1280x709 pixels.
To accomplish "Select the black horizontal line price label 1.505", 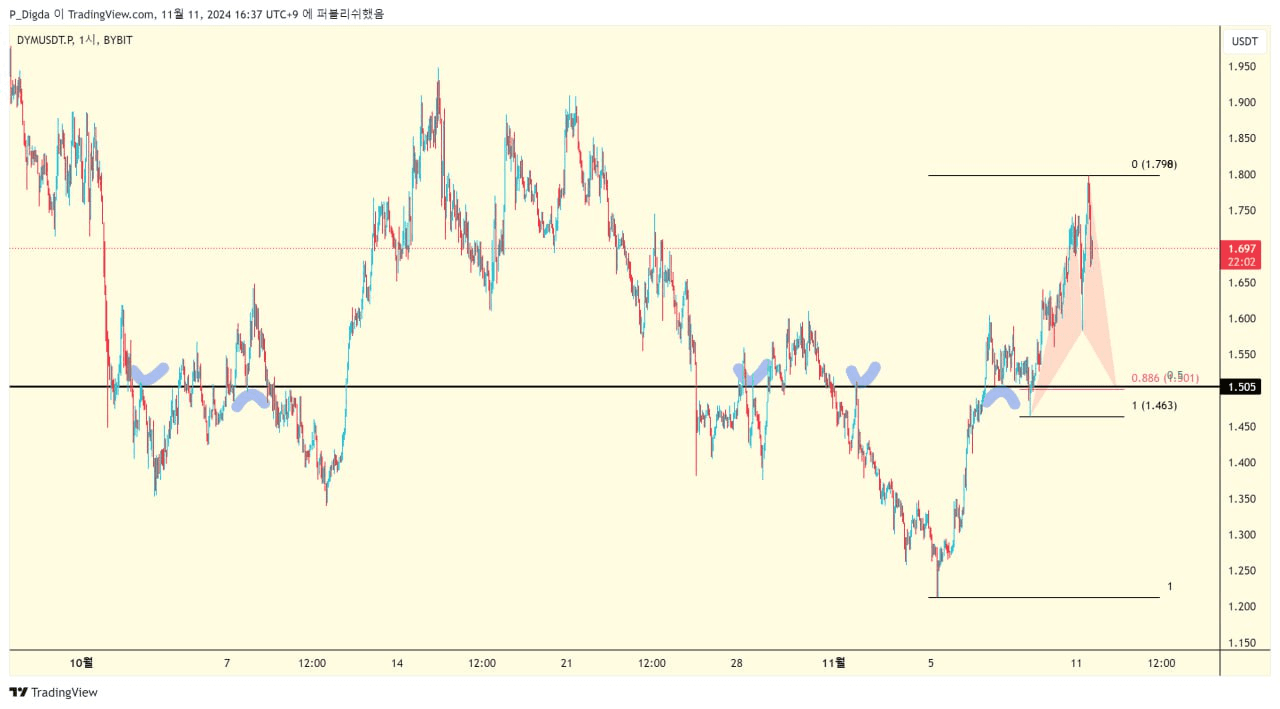I will click(1243, 387).
